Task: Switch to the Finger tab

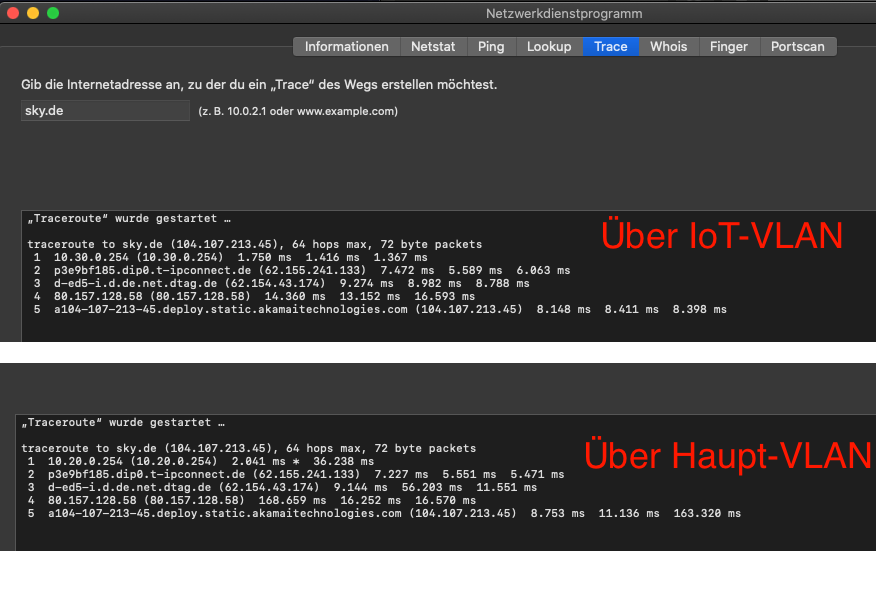Action: (x=729, y=46)
